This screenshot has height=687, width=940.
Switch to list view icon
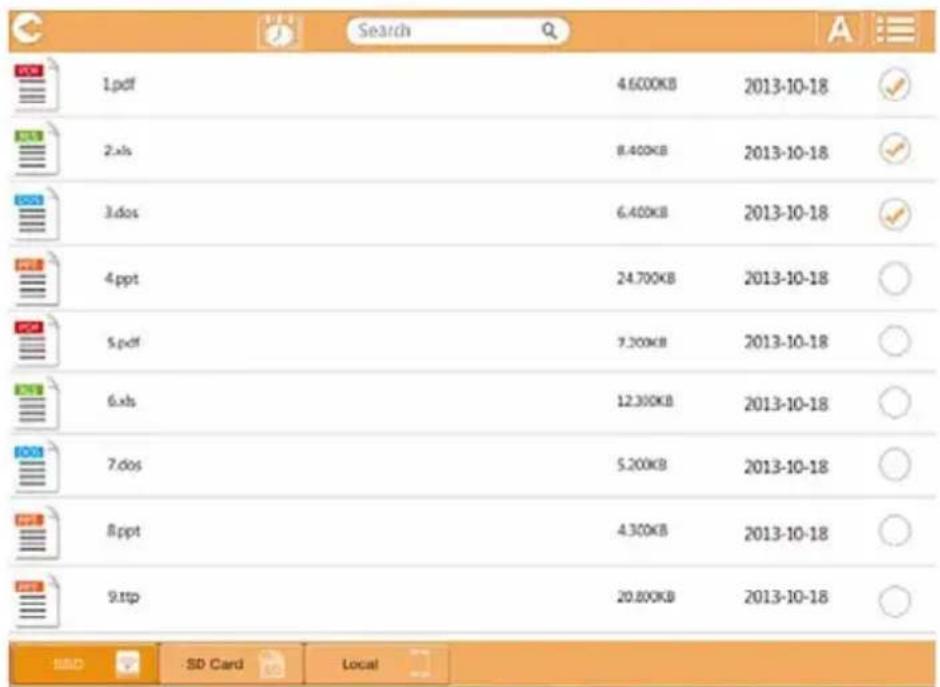[896, 29]
